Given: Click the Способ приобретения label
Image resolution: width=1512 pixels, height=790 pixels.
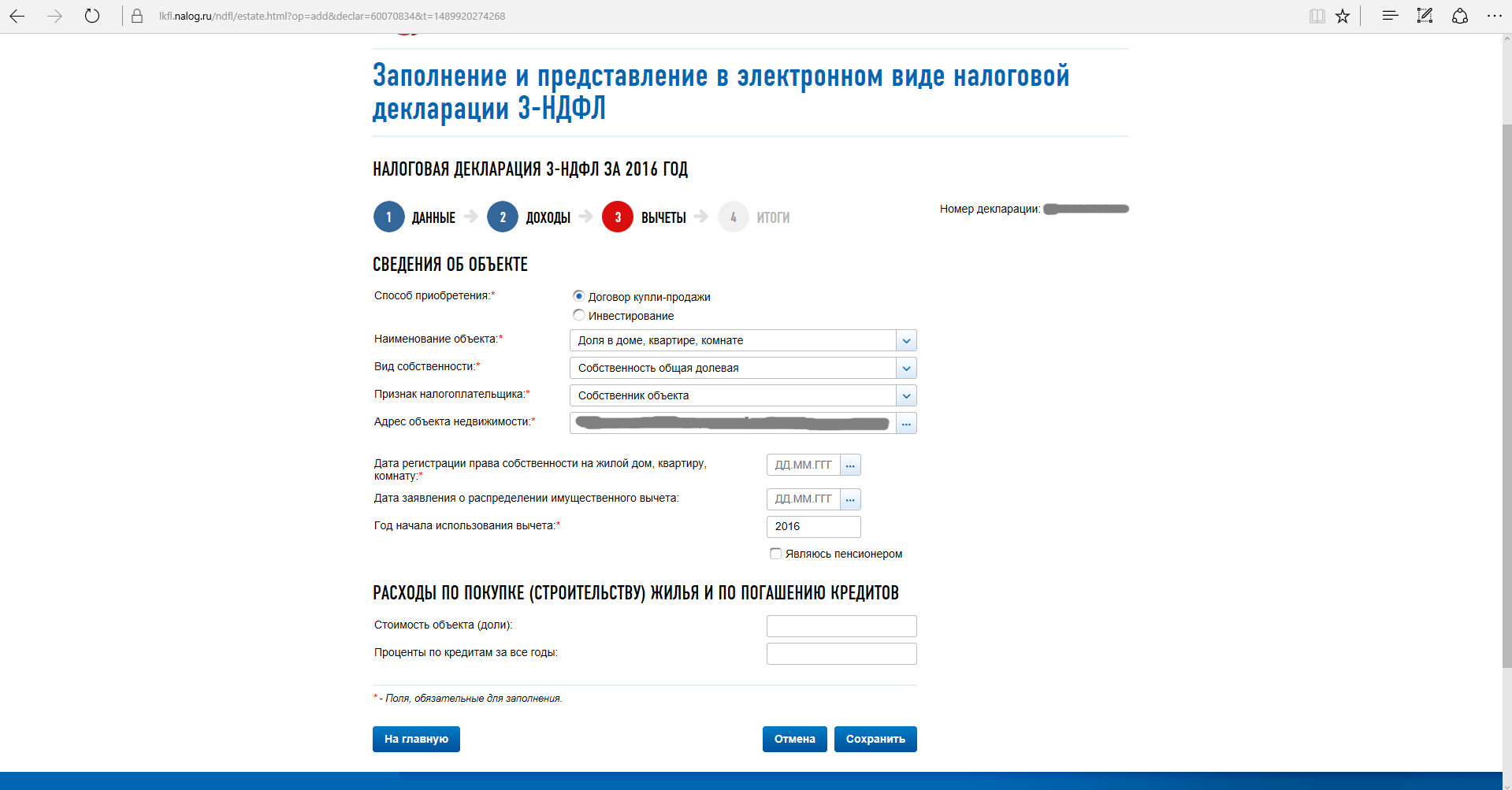Looking at the screenshot, I should pyautogui.click(x=434, y=295).
